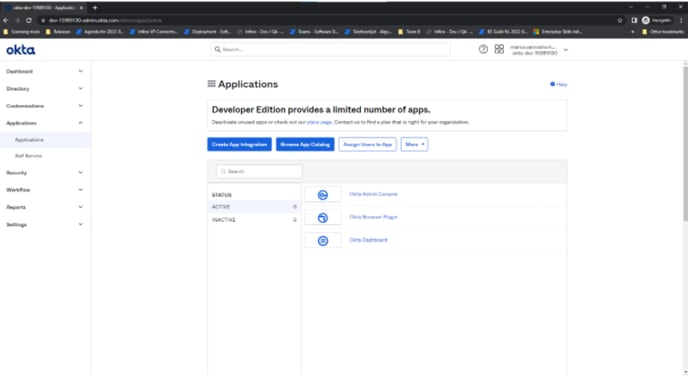The height and width of the screenshot is (390, 688).
Task: Open a new browser tab with plus icon
Action: coord(95,7)
